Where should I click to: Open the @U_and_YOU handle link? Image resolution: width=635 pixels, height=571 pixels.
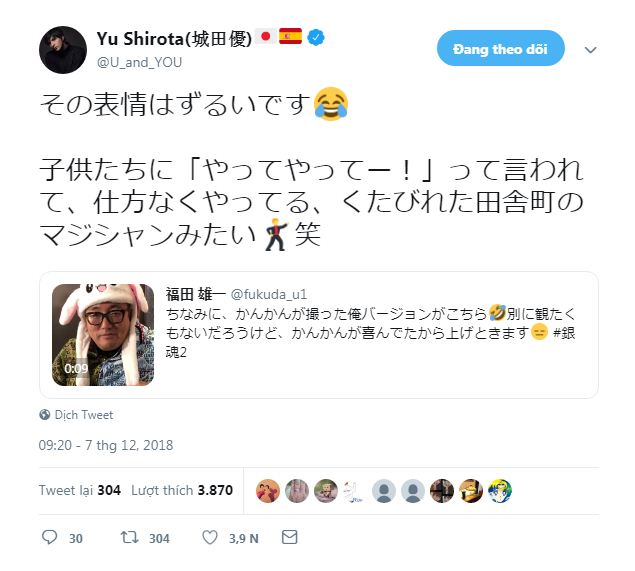tap(139, 62)
